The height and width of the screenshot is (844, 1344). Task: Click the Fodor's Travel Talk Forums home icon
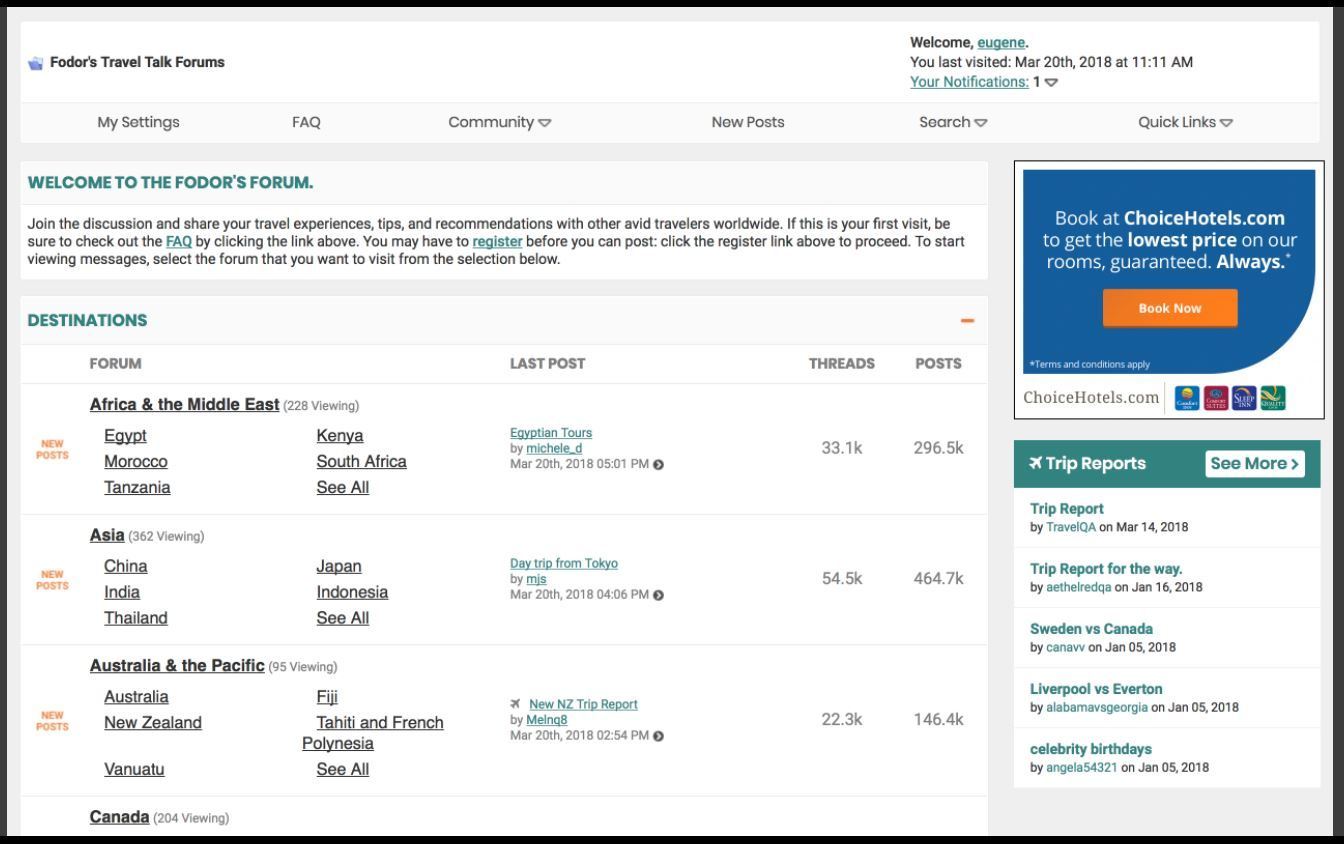click(x=37, y=63)
